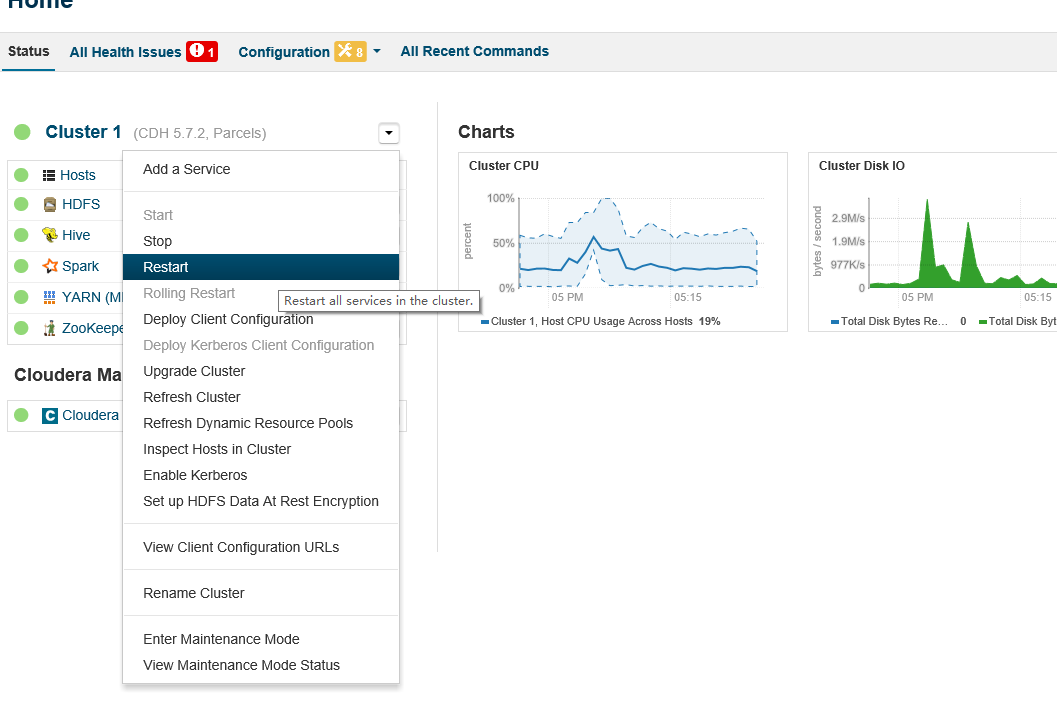Select Enable Kerberos menu item
Screen dimensions: 1057x723
261,475
